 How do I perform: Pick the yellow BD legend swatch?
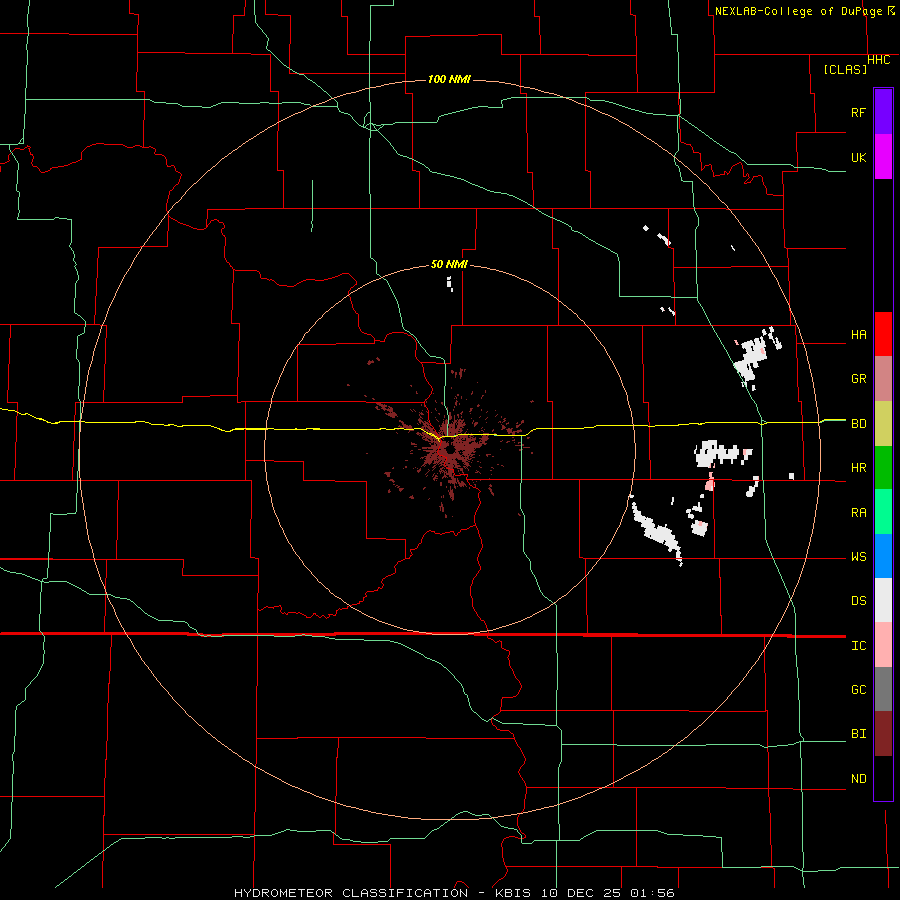883,424
